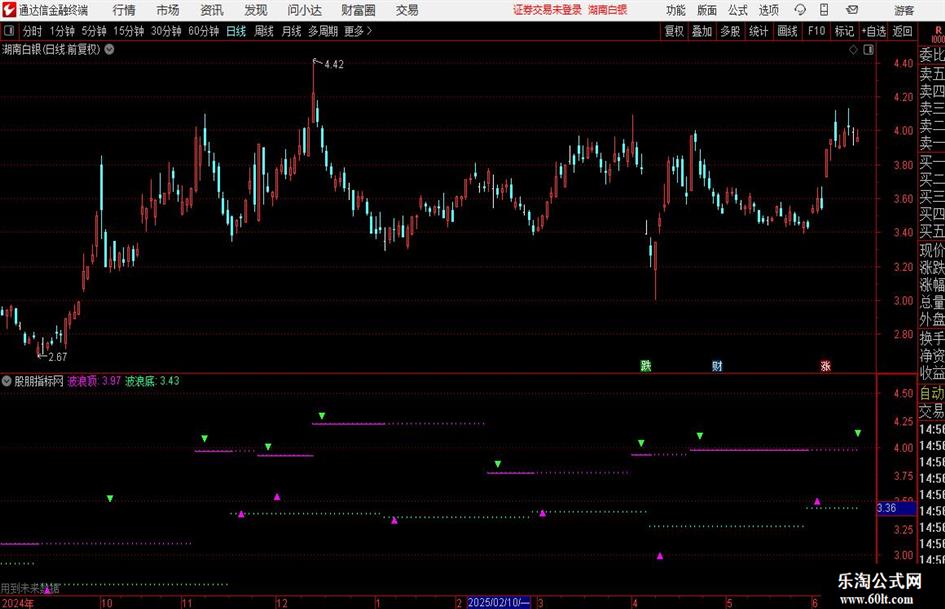
Task: Click the 2025/02/10 date marker
Action: click(499, 602)
